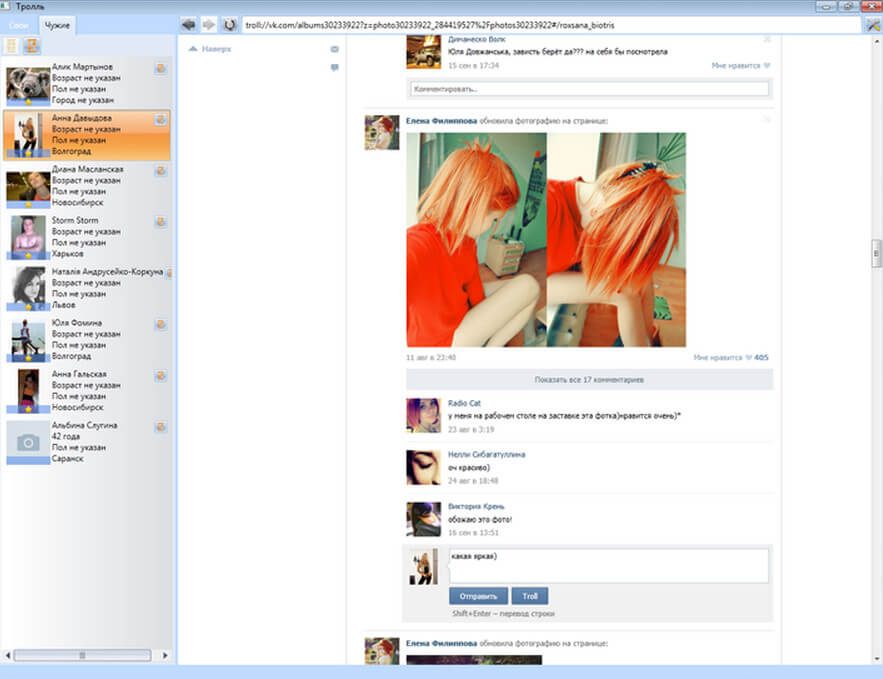Open Елена Филиппова profile link above orange-hair photo
Screen dimensions: 883x679
pyautogui.click(x=442, y=121)
